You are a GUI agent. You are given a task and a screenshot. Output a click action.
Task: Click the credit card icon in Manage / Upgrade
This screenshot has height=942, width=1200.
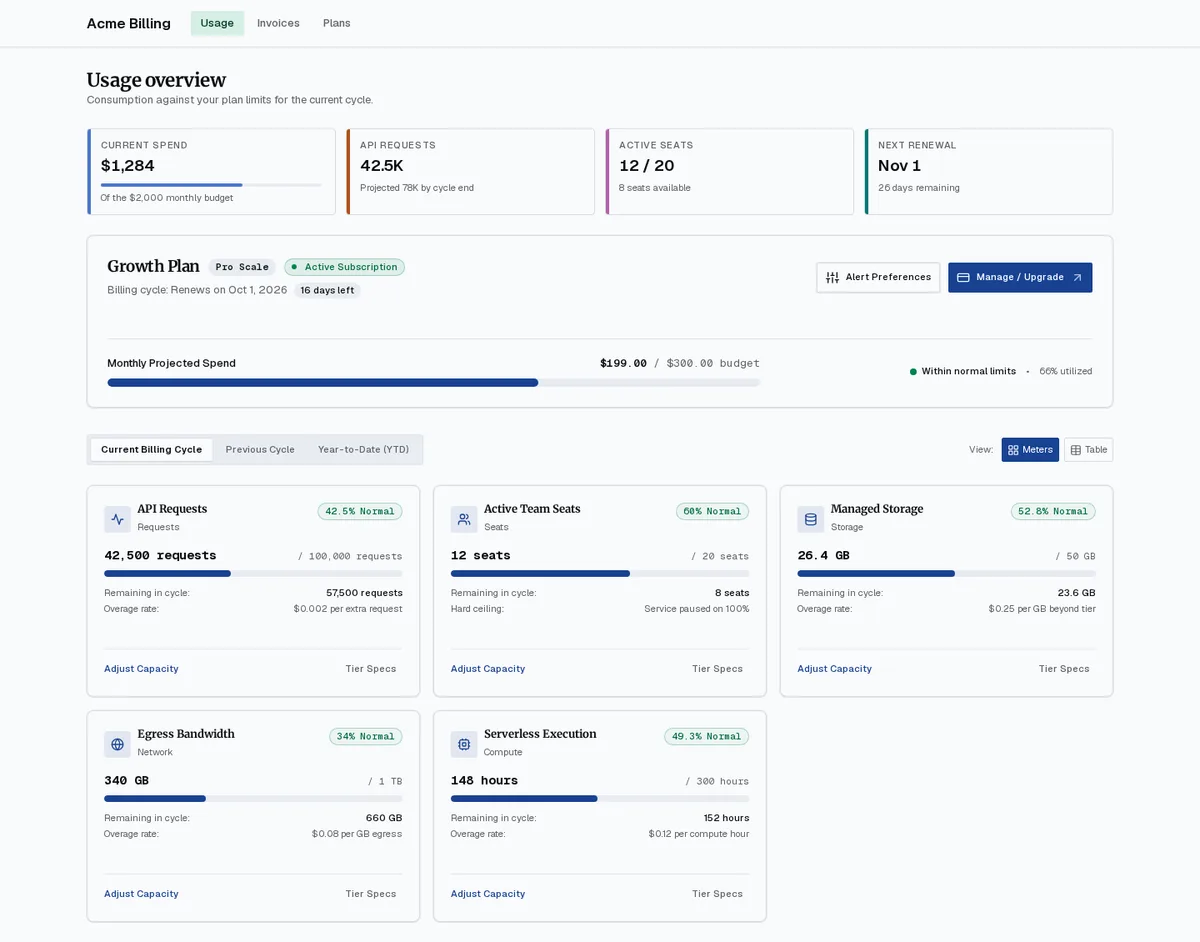coord(963,277)
